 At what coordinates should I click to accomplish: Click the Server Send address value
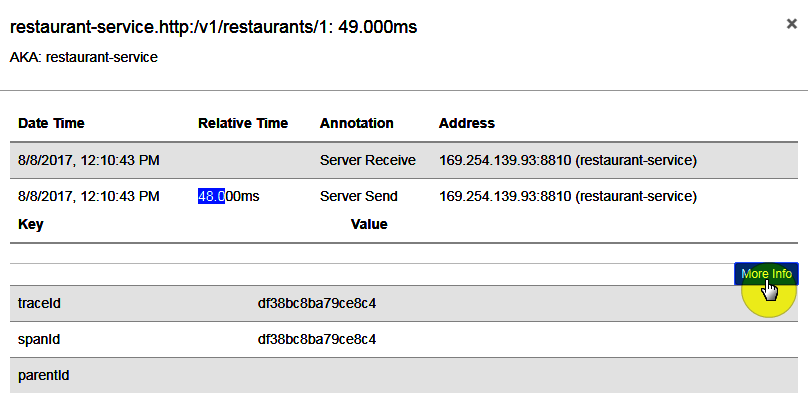point(568,196)
